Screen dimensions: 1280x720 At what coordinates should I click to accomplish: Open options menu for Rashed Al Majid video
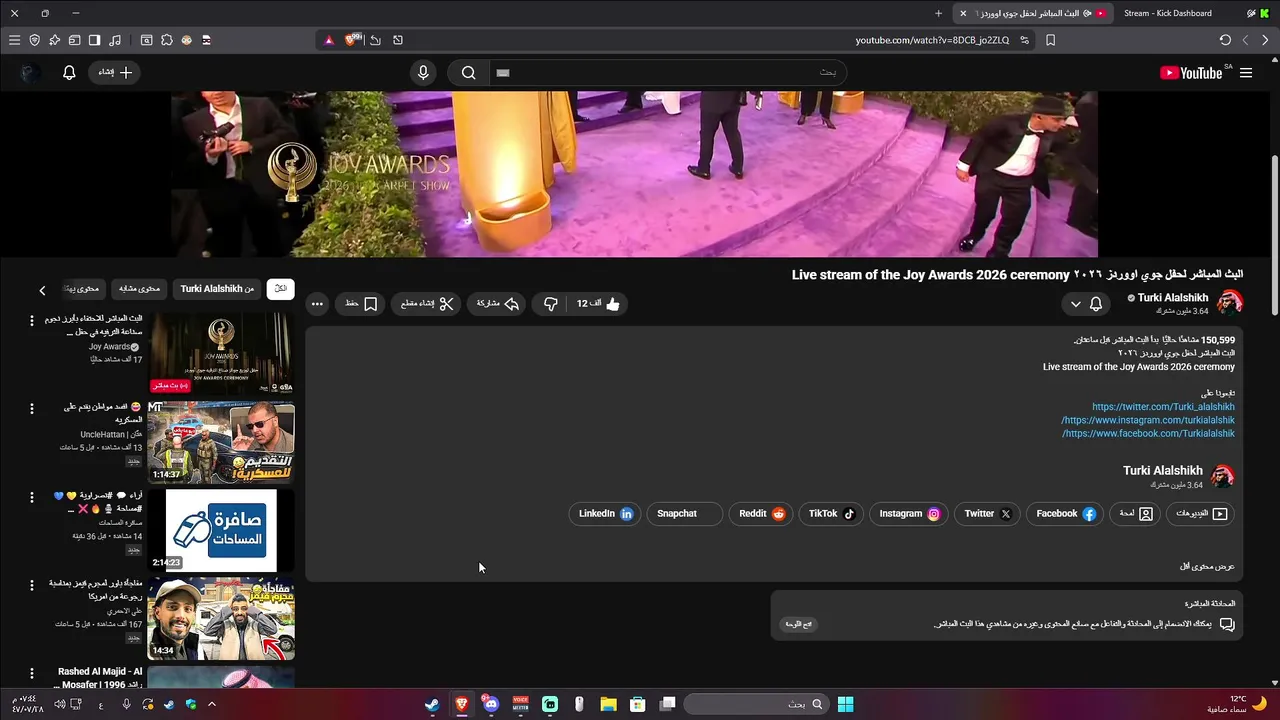pos(31,673)
